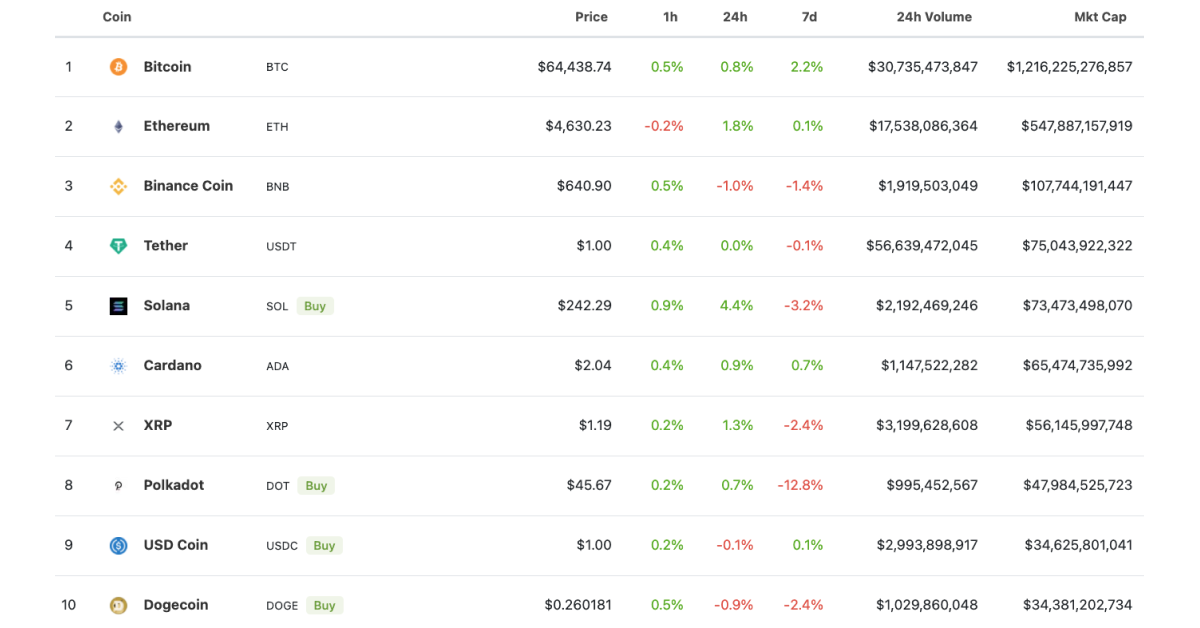Click Bitcoin 24h volume $30,735,473,847
This screenshot has height=628, width=1200.
(x=923, y=67)
